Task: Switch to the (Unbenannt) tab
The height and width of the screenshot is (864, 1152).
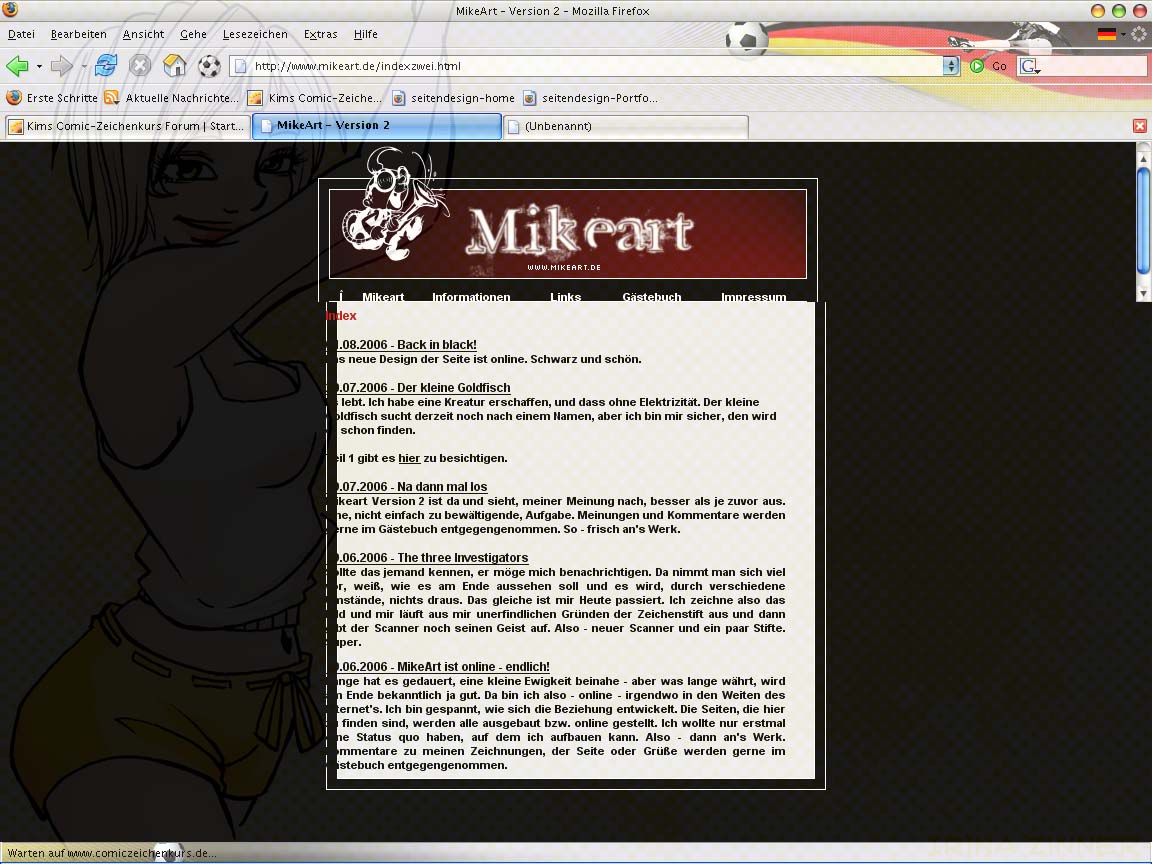Action: pos(625,126)
